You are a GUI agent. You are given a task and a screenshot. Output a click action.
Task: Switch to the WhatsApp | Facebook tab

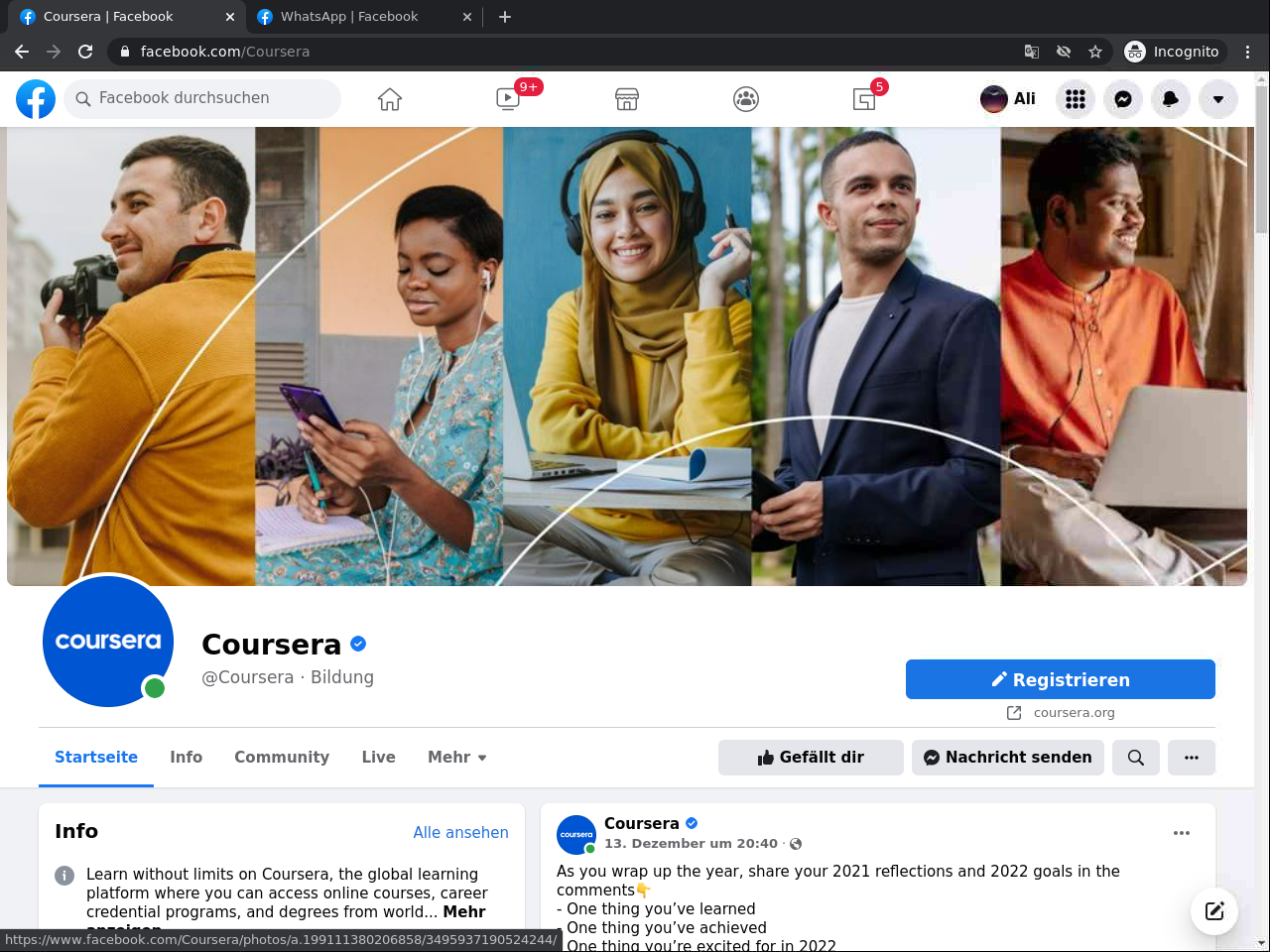click(363, 17)
